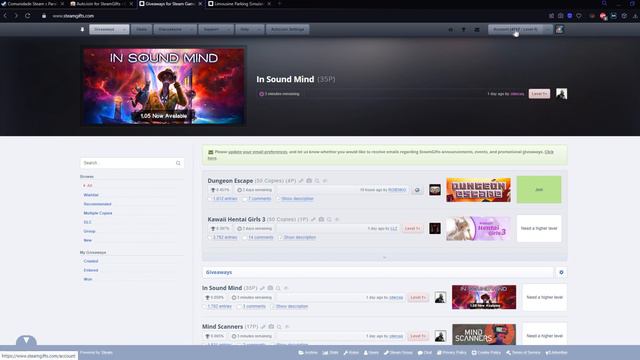
Task: Open giveaways settings gear icon
Action: click(561, 272)
